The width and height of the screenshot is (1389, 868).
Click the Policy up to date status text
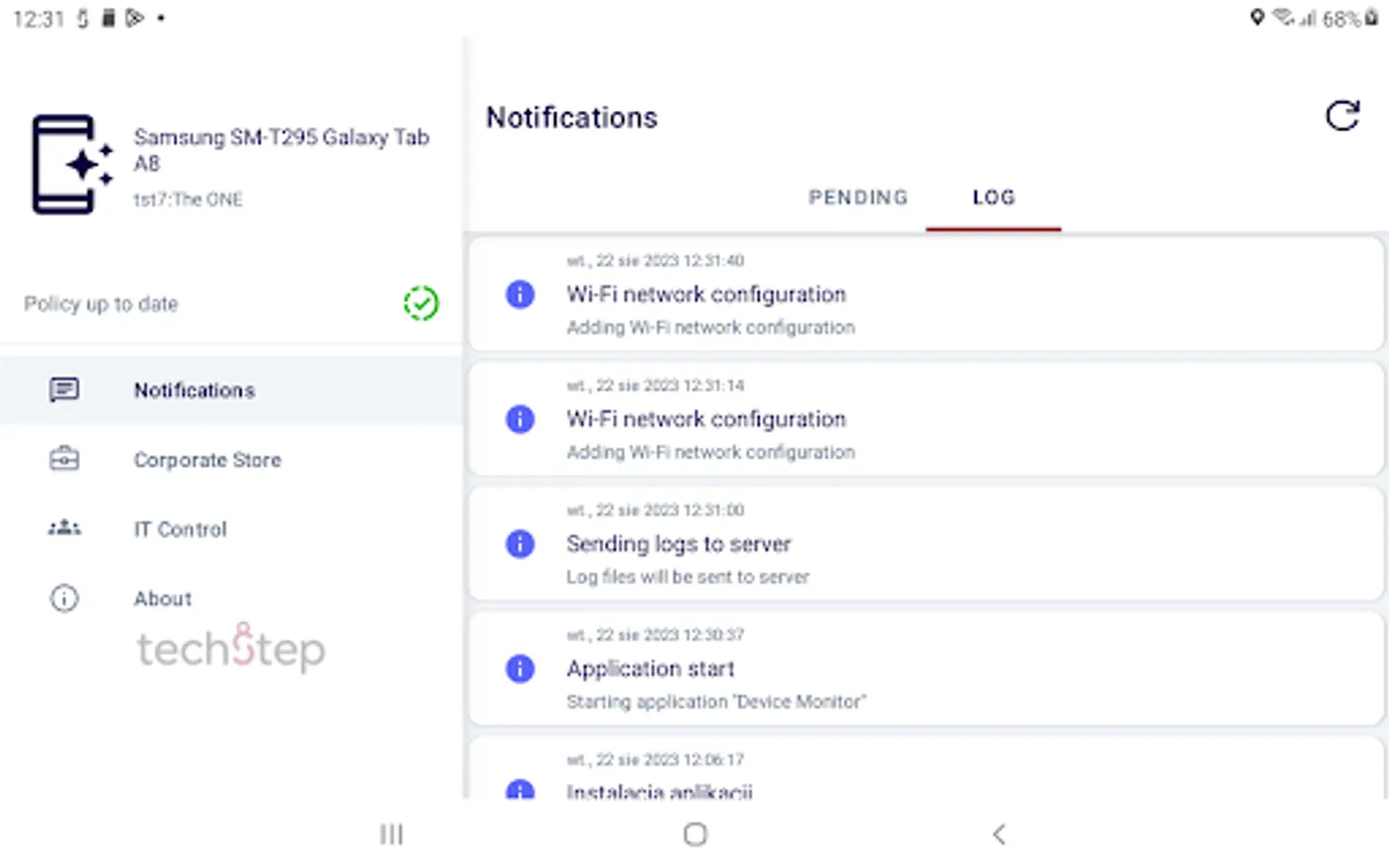coord(101,304)
